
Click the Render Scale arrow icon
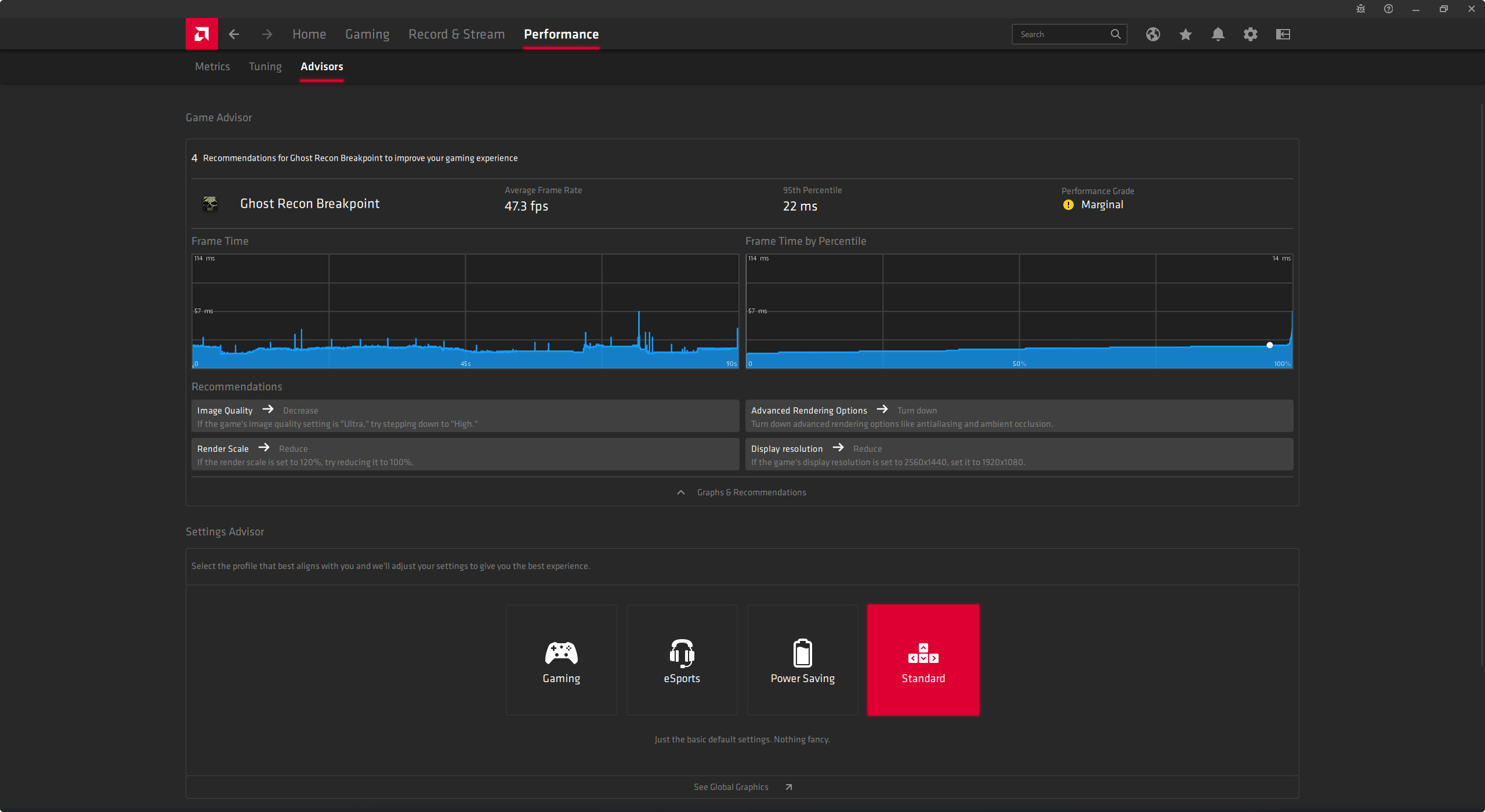(264, 447)
